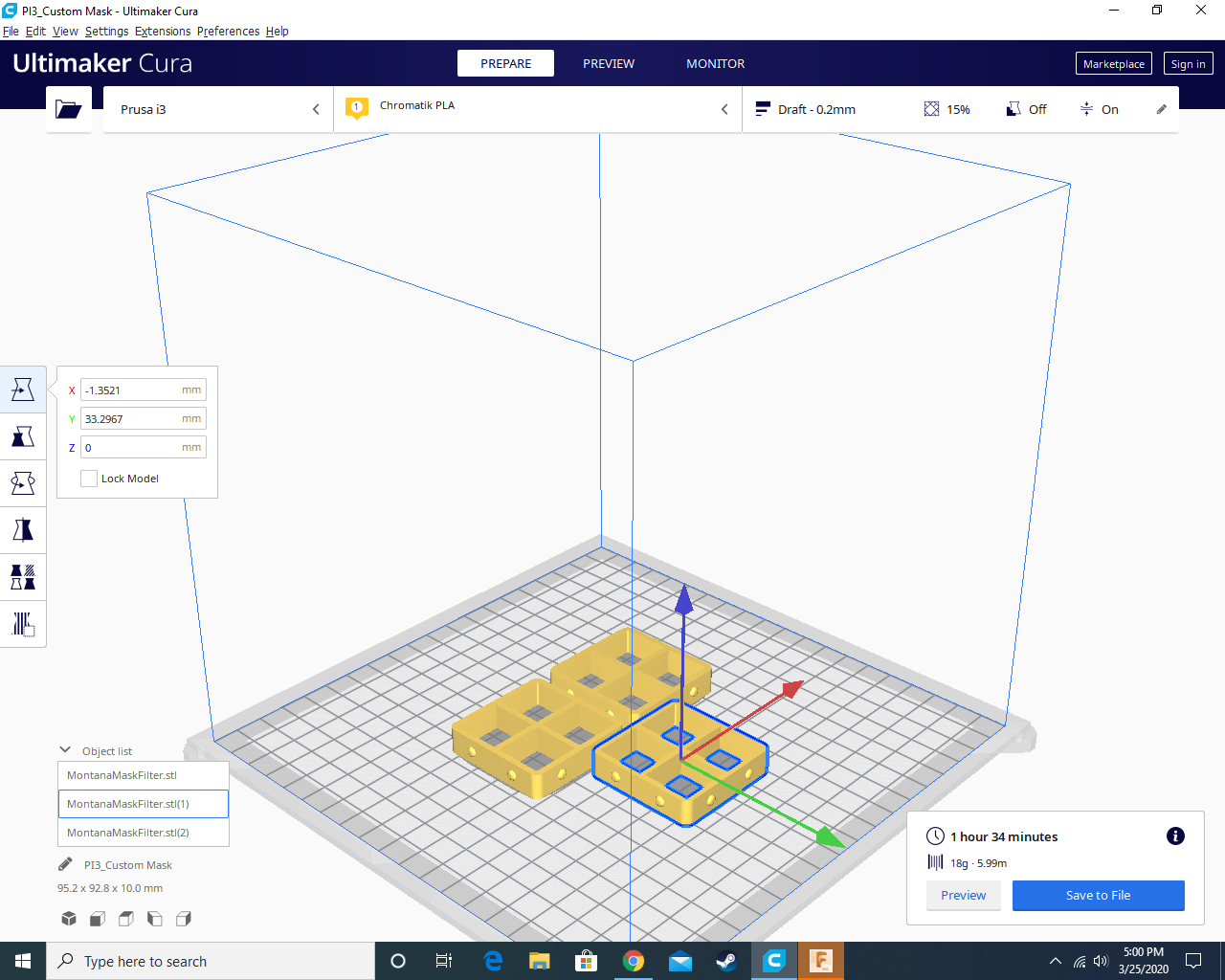This screenshot has height=980, width=1225.
Task: Enable the Lock Model checkbox
Action: coord(89,479)
